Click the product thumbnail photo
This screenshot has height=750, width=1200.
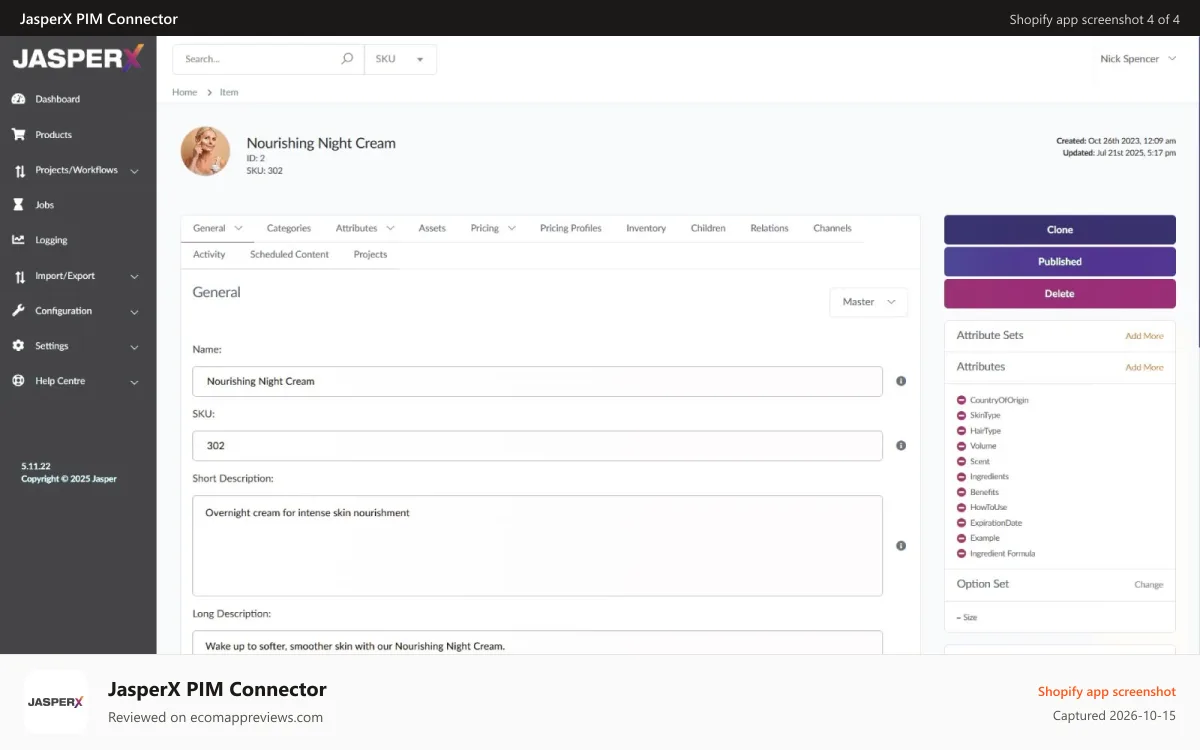coord(205,151)
